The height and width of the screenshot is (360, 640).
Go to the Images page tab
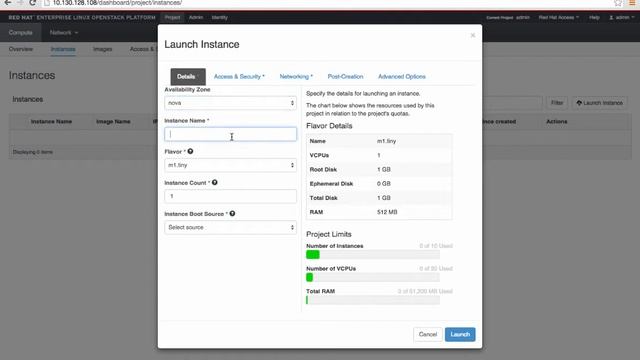102,49
